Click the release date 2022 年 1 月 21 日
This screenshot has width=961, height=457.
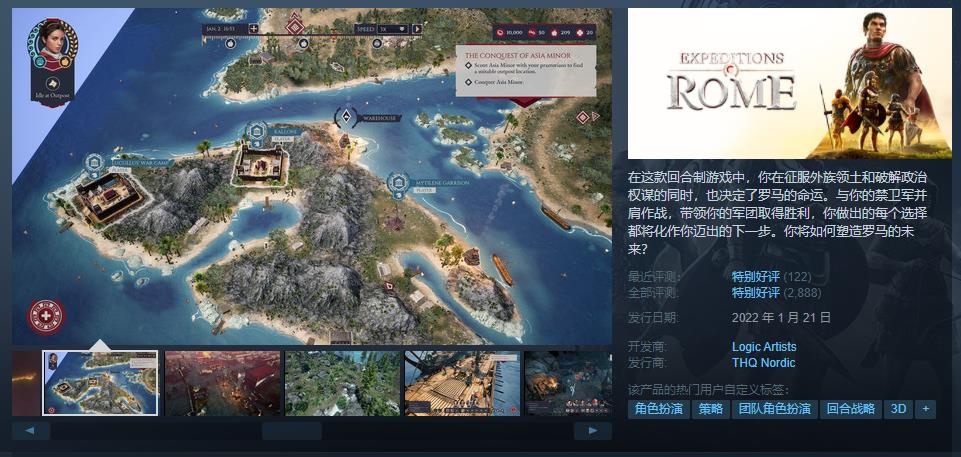click(x=781, y=317)
